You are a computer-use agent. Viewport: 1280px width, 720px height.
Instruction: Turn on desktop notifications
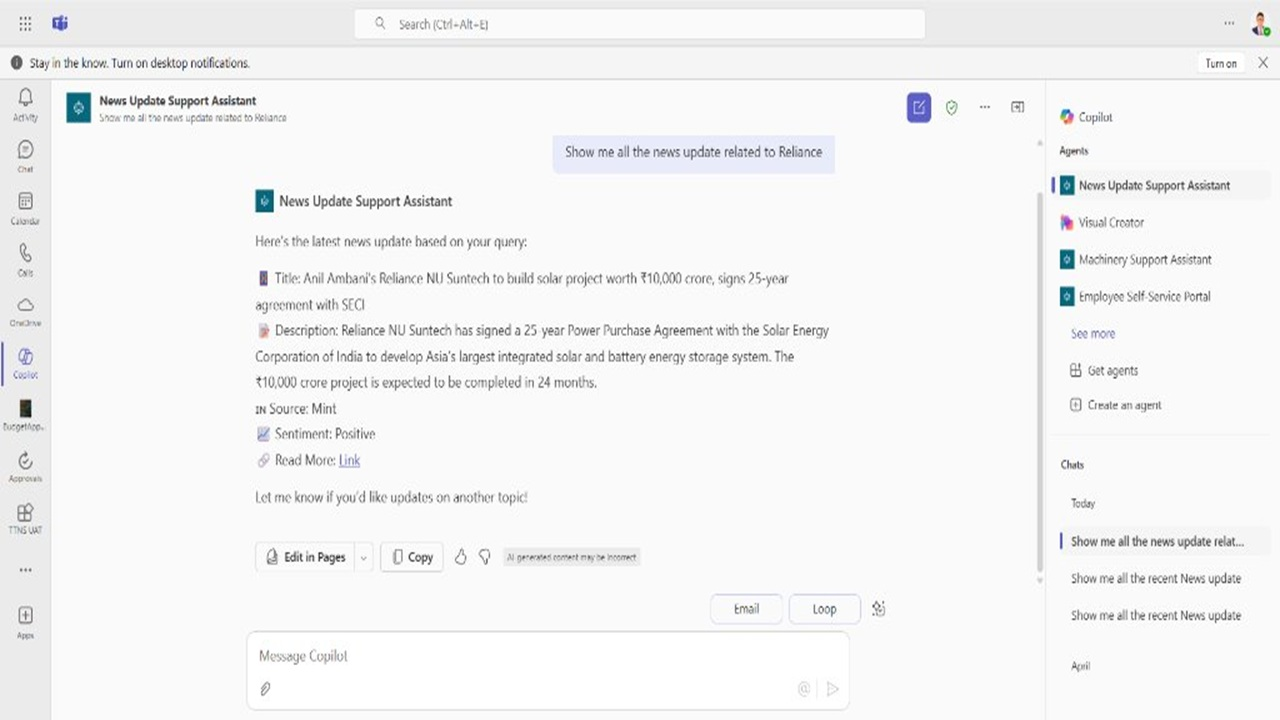click(1221, 63)
